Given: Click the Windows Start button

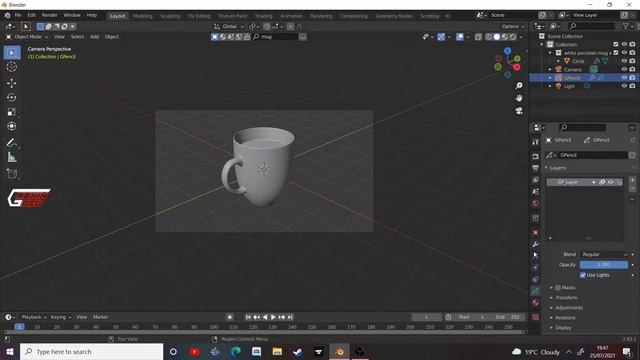Looking at the screenshot, I should [x=10, y=352].
